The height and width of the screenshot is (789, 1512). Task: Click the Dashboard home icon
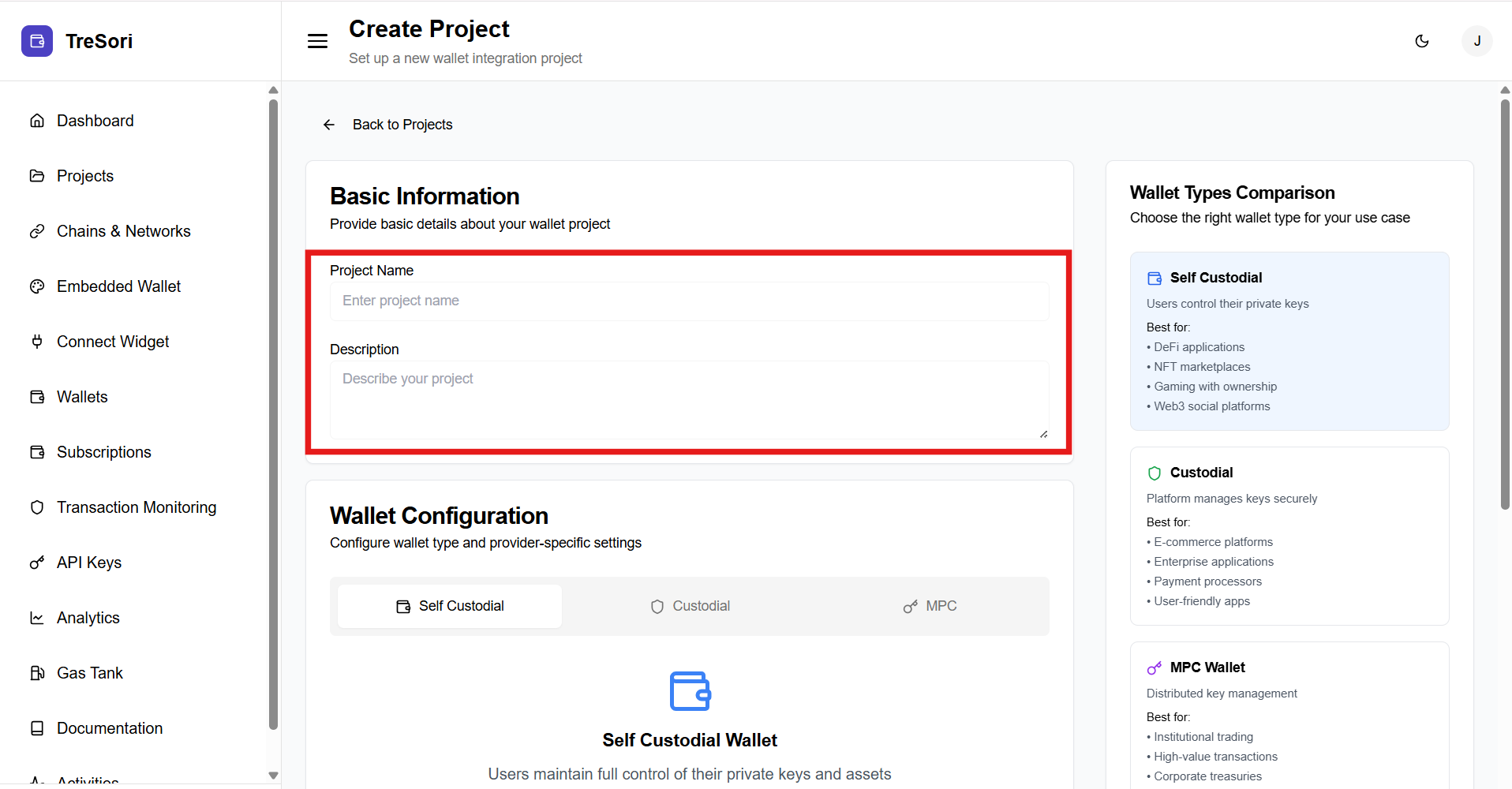pos(37,121)
